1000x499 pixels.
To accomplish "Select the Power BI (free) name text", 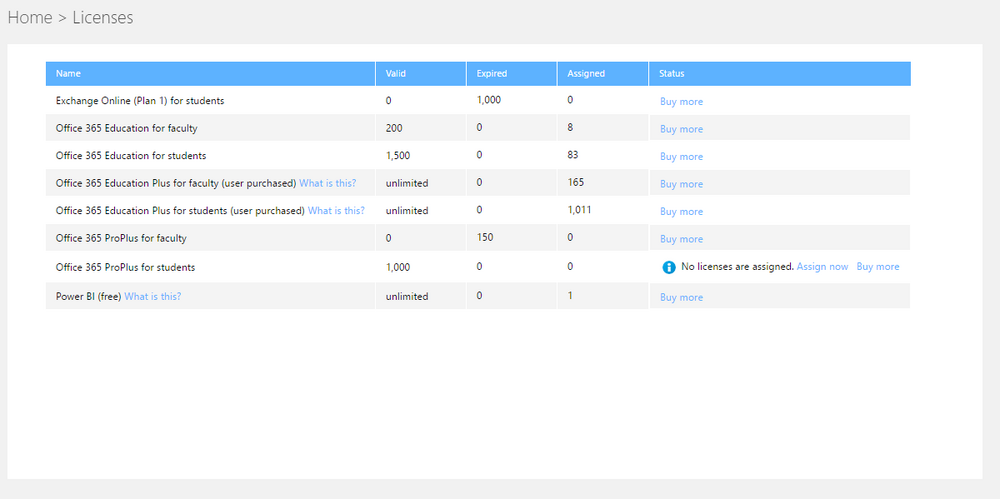I will tap(89, 296).
